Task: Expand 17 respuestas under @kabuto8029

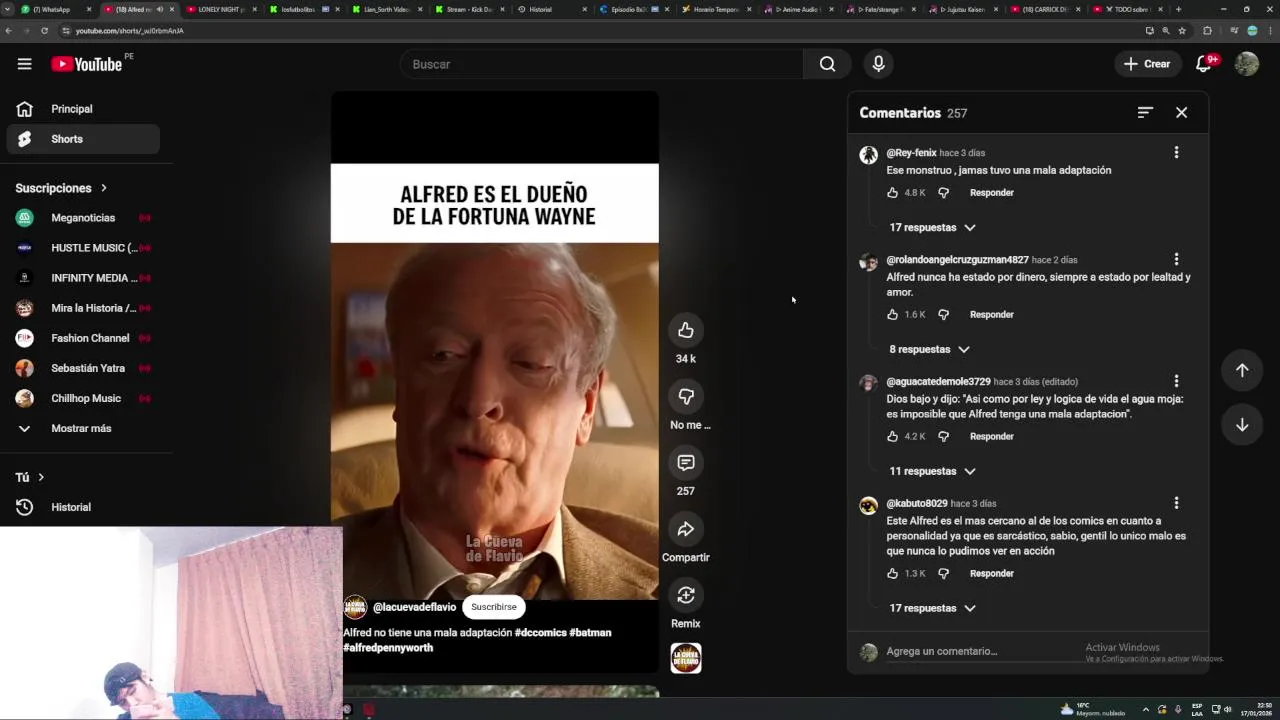Action: [x=932, y=608]
